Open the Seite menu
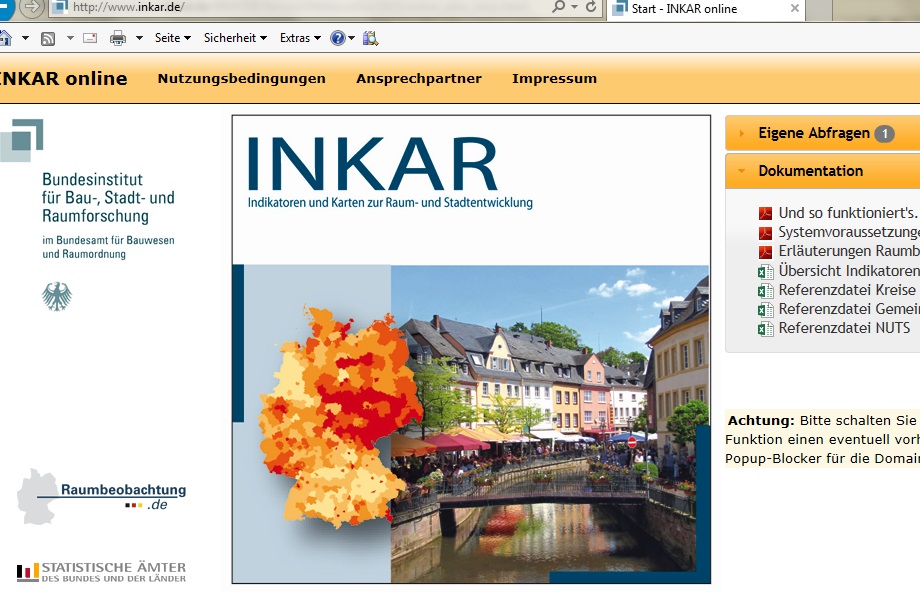The height and width of the screenshot is (596, 920). tap(172, 38)
